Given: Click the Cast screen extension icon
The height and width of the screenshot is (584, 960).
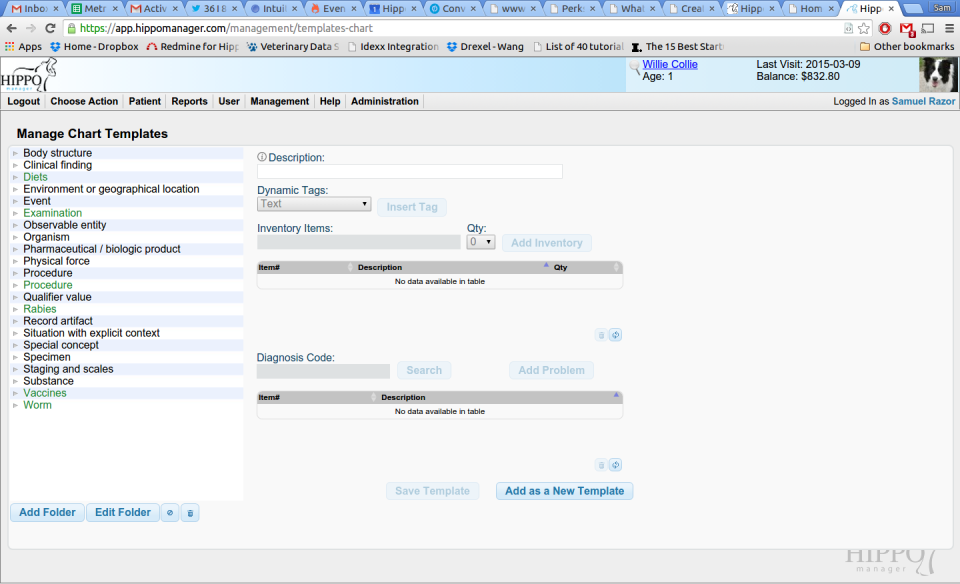Looking at the screenshot, I should [x=928, y=28].
